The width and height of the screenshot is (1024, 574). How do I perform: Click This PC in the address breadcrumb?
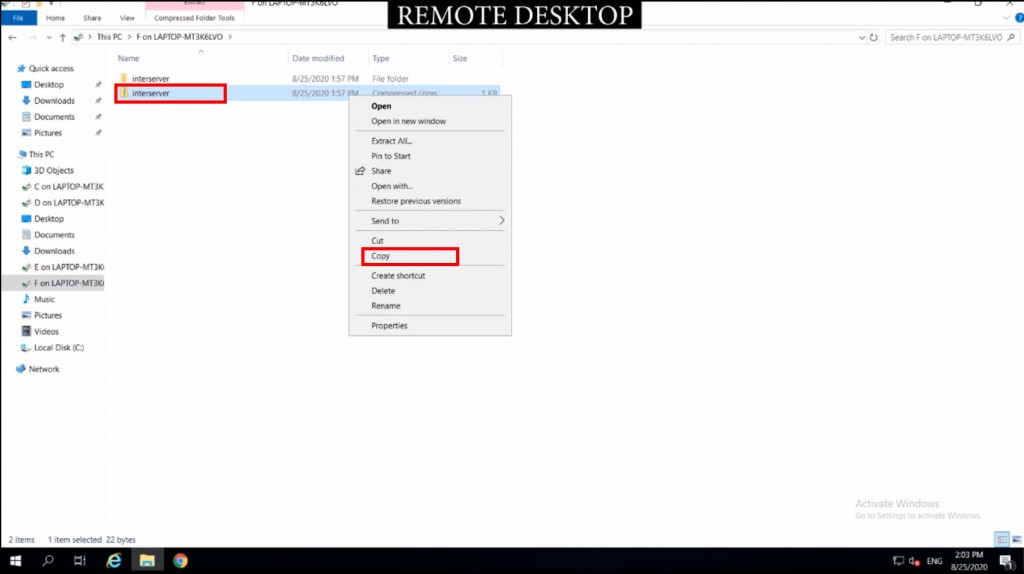coord(109,37)
